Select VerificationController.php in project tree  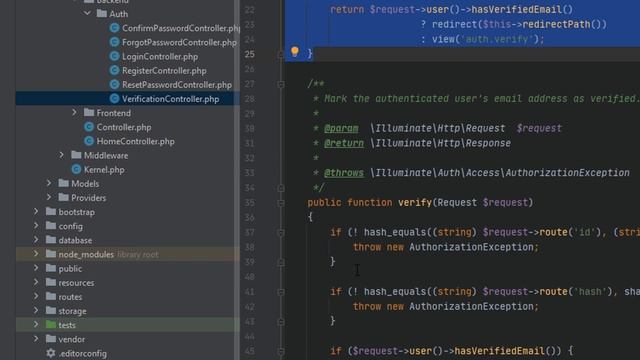170,99
